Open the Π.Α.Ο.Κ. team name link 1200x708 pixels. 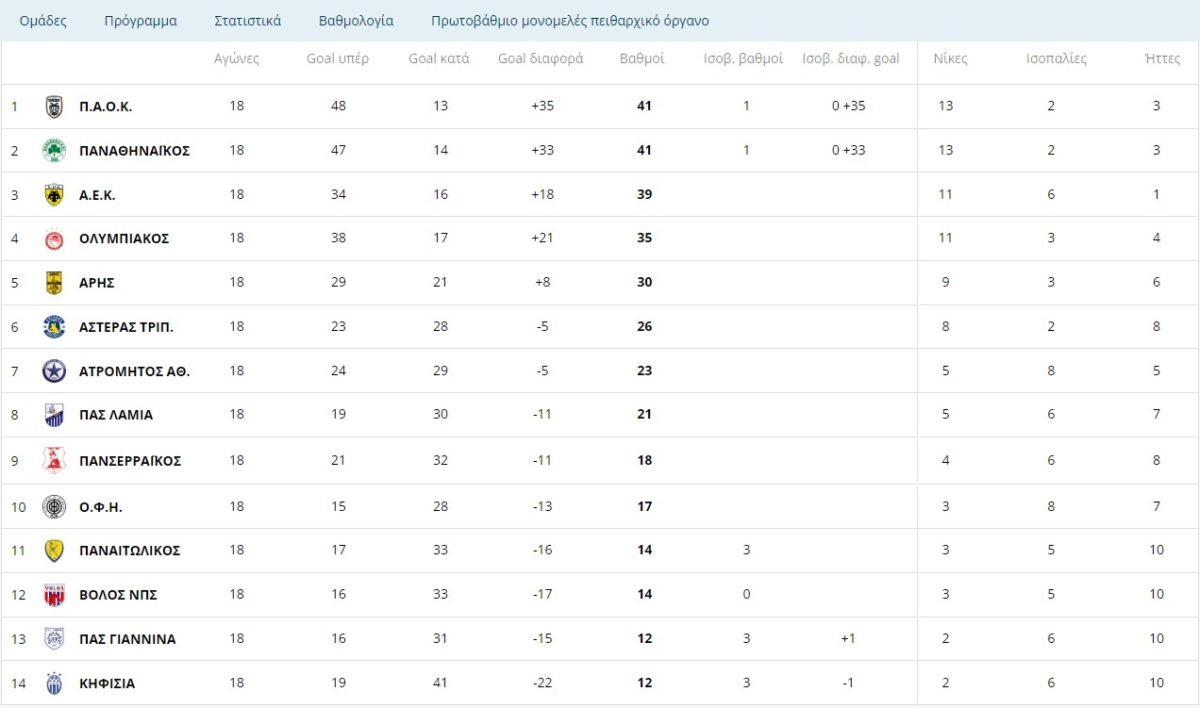click(x=106, y=106)
